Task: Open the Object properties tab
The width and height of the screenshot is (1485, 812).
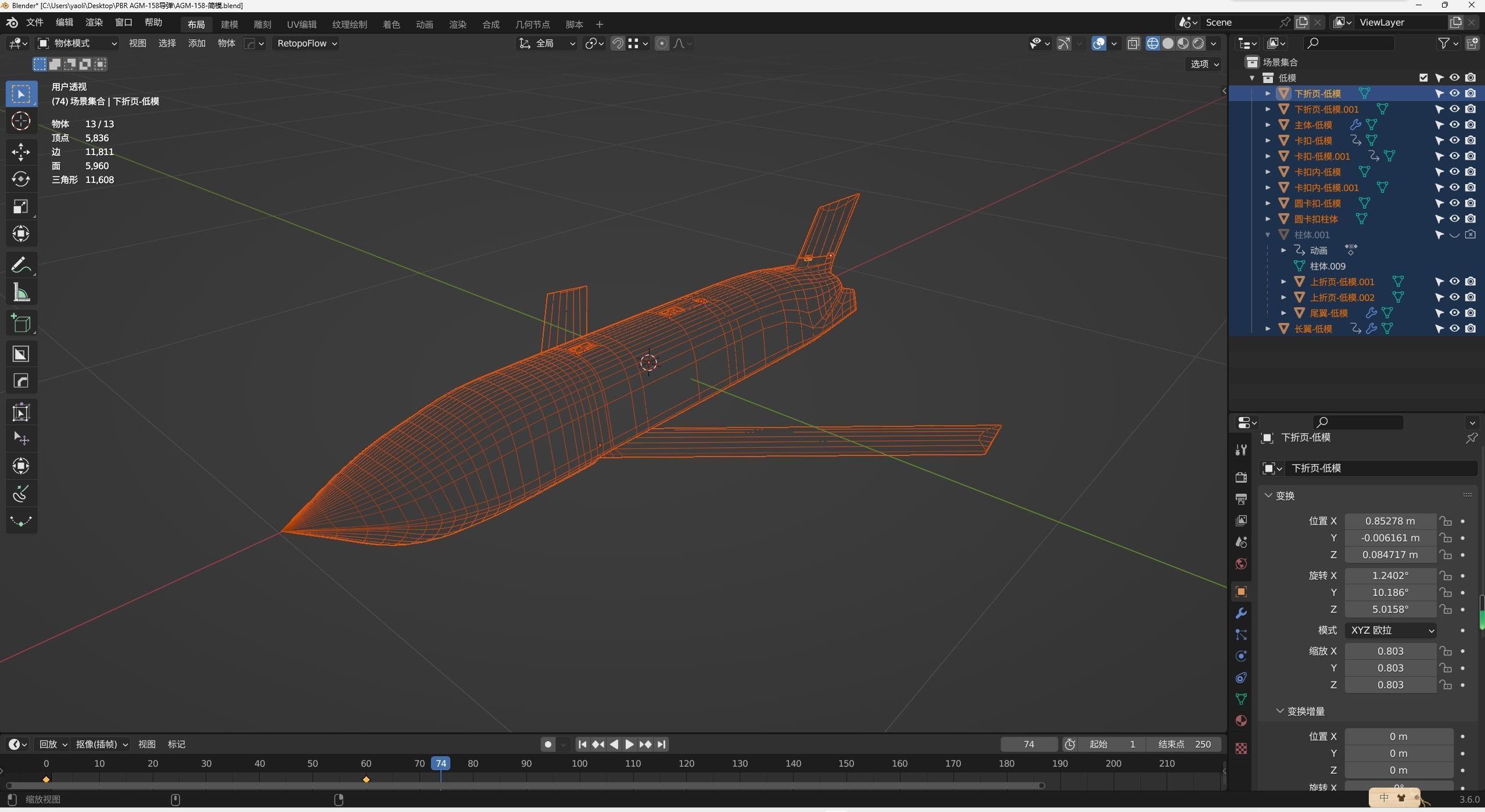Action: (x=1241, y=592)
